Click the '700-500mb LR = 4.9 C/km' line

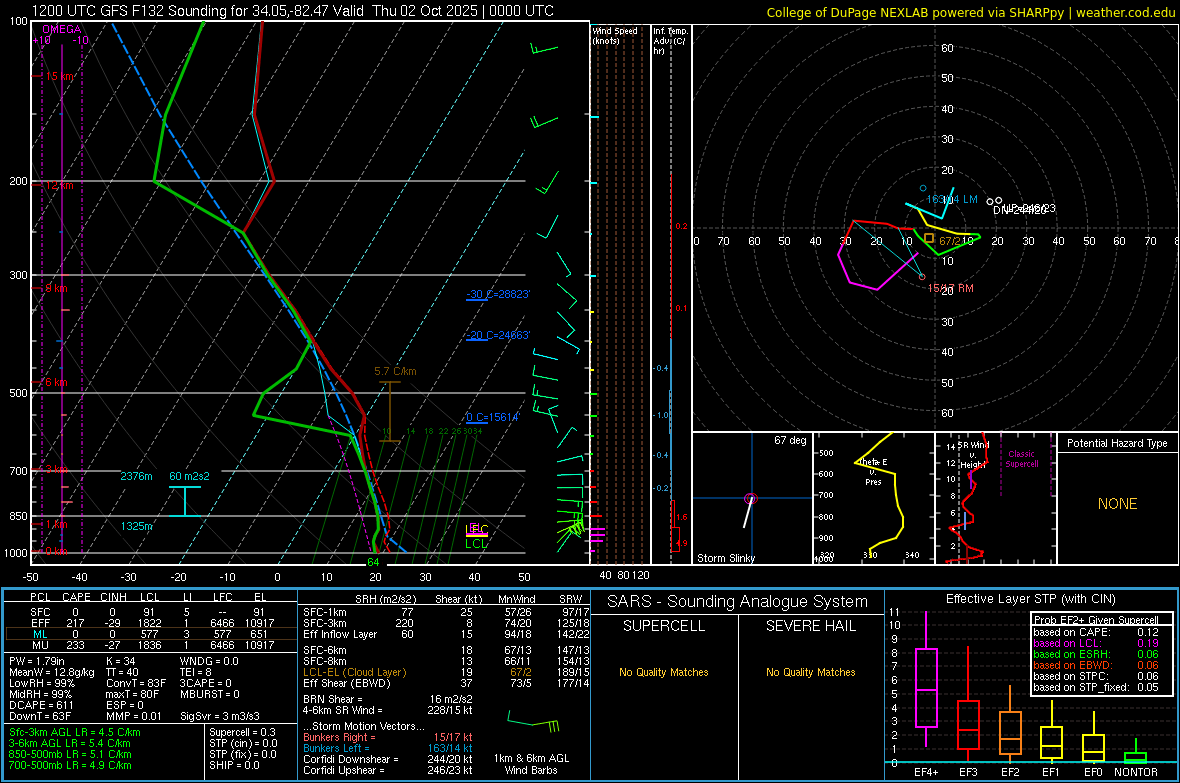pos(70,765)
